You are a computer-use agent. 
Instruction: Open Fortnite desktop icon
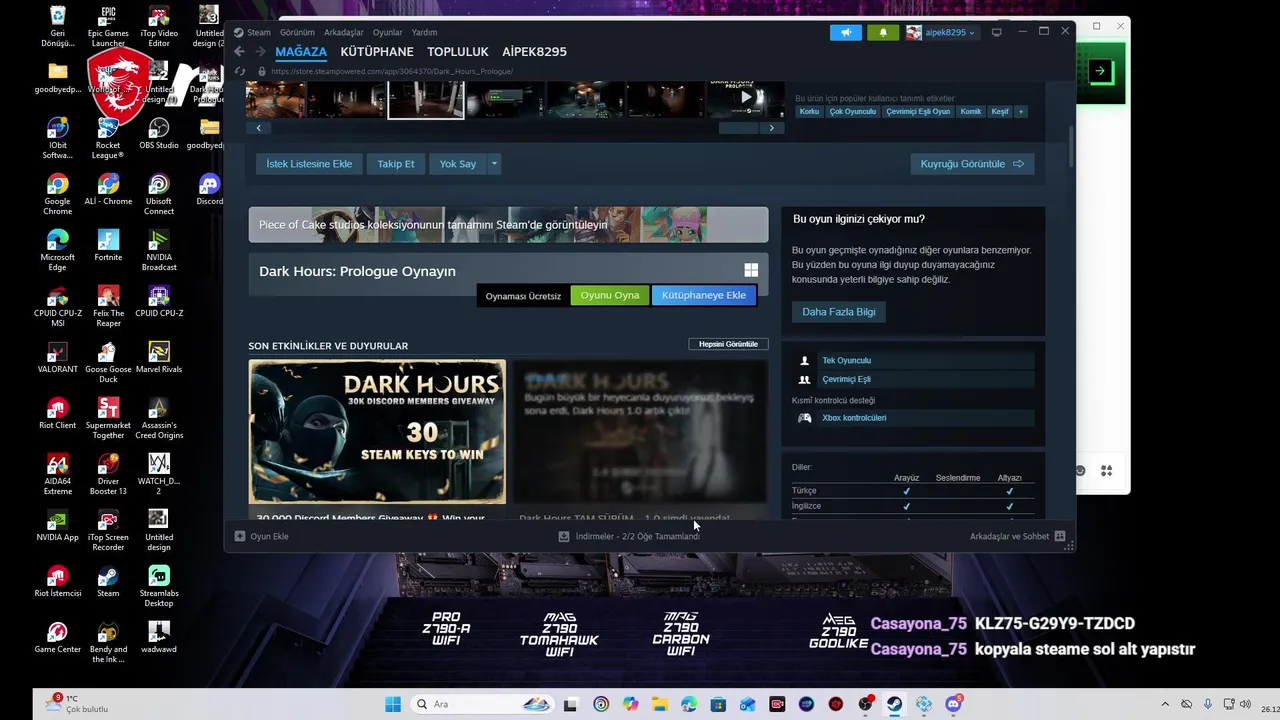click(108, 245)
